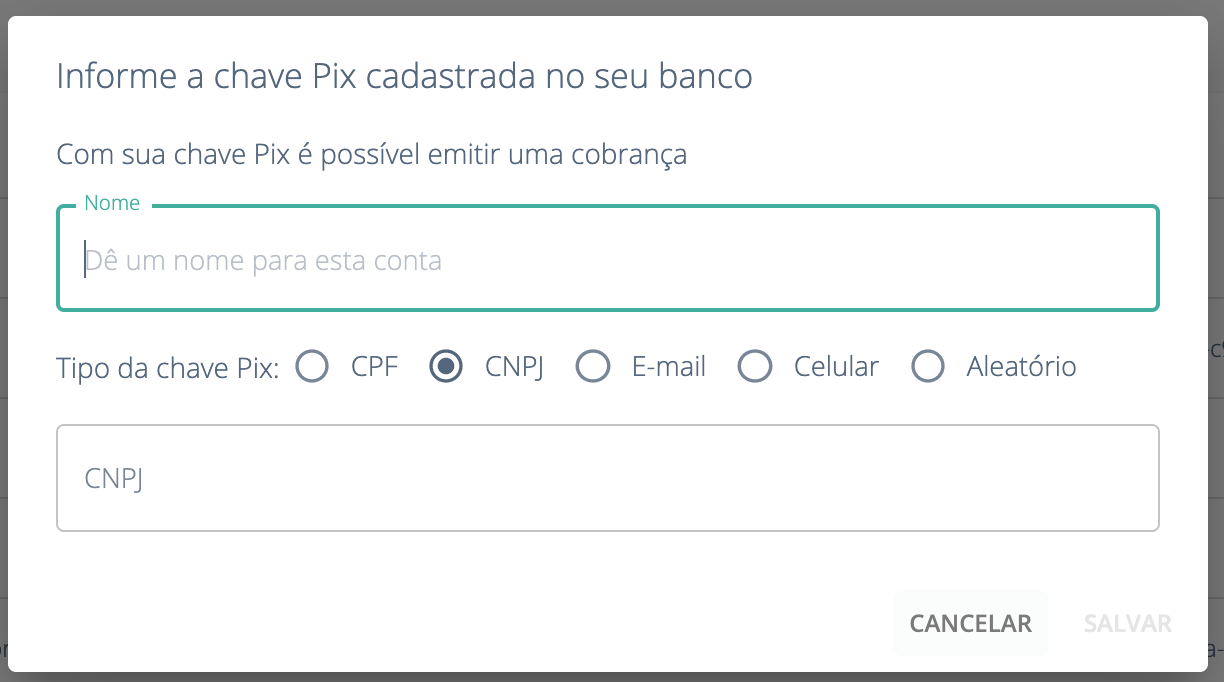Click the Nome field label
Viewport: 1224px width, 682px height.
pos(111,202)
